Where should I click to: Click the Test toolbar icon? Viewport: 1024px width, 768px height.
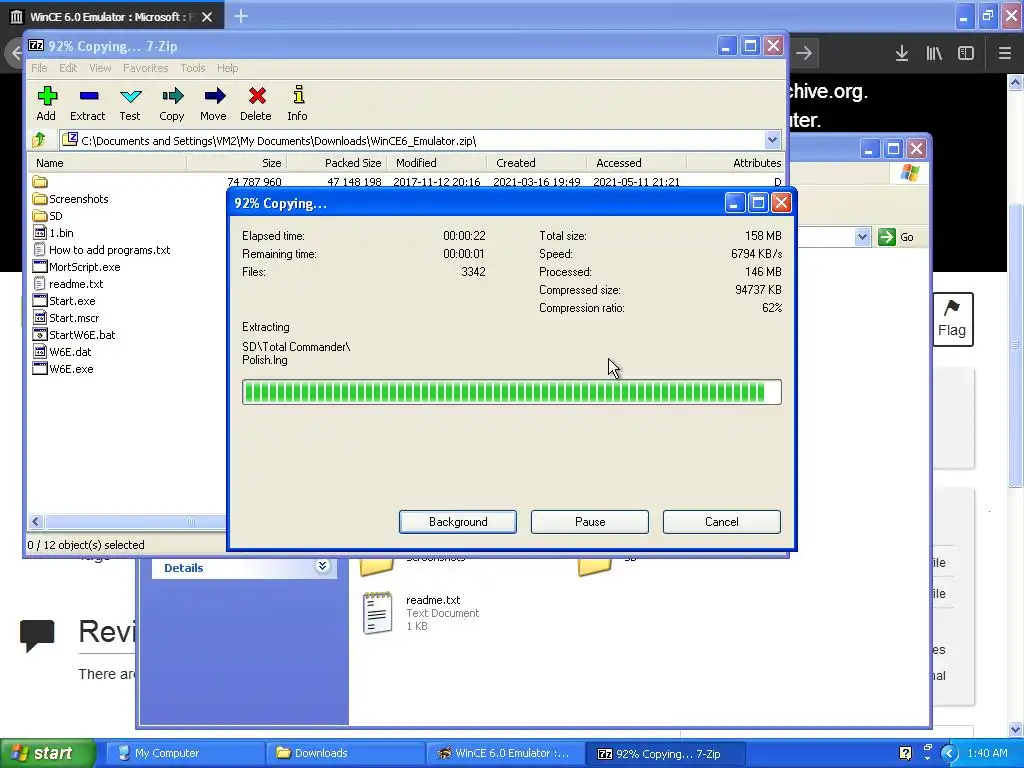pyautogui.click(x=130, y=104)
